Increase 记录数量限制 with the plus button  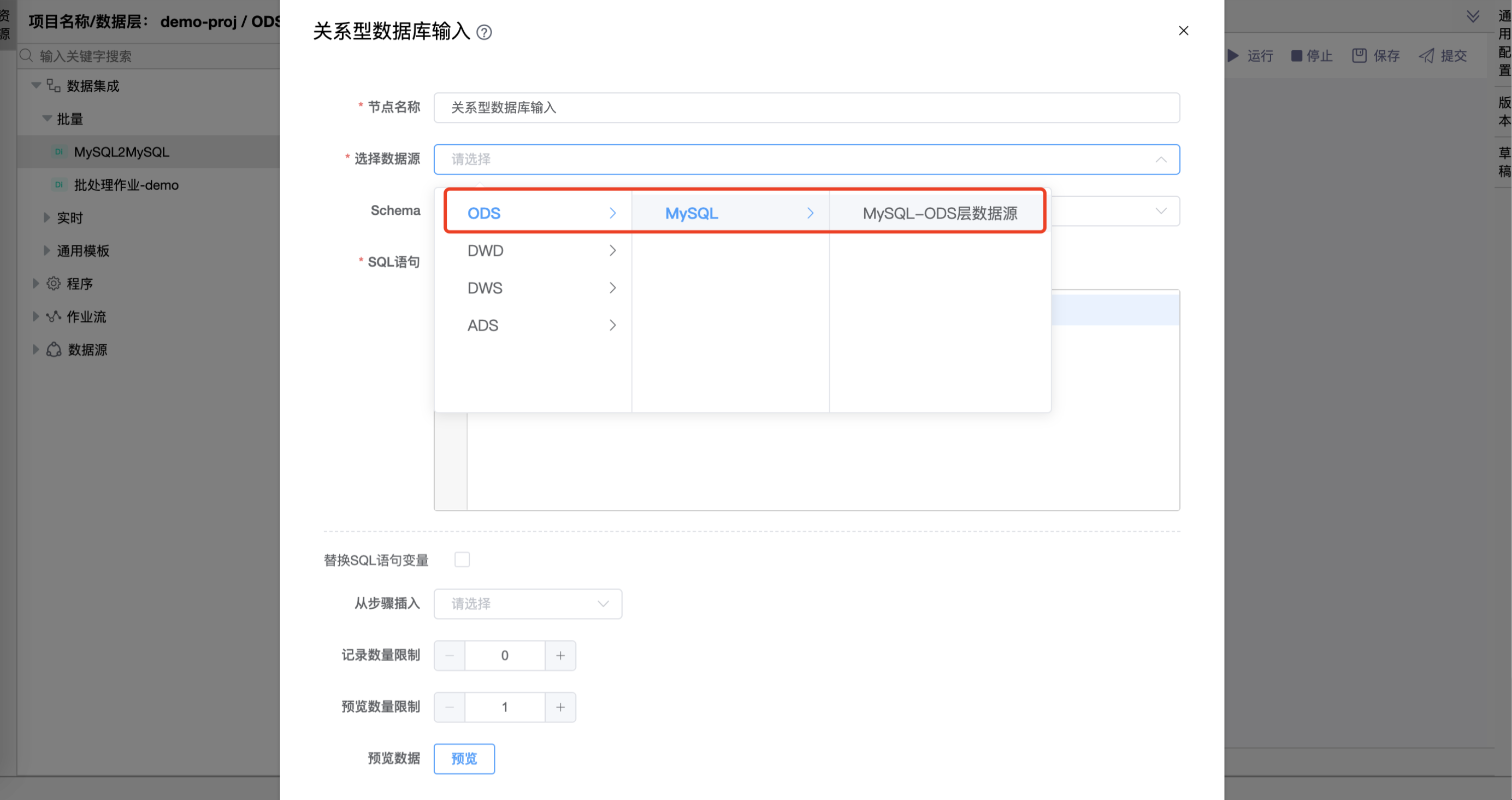point(560,656)
